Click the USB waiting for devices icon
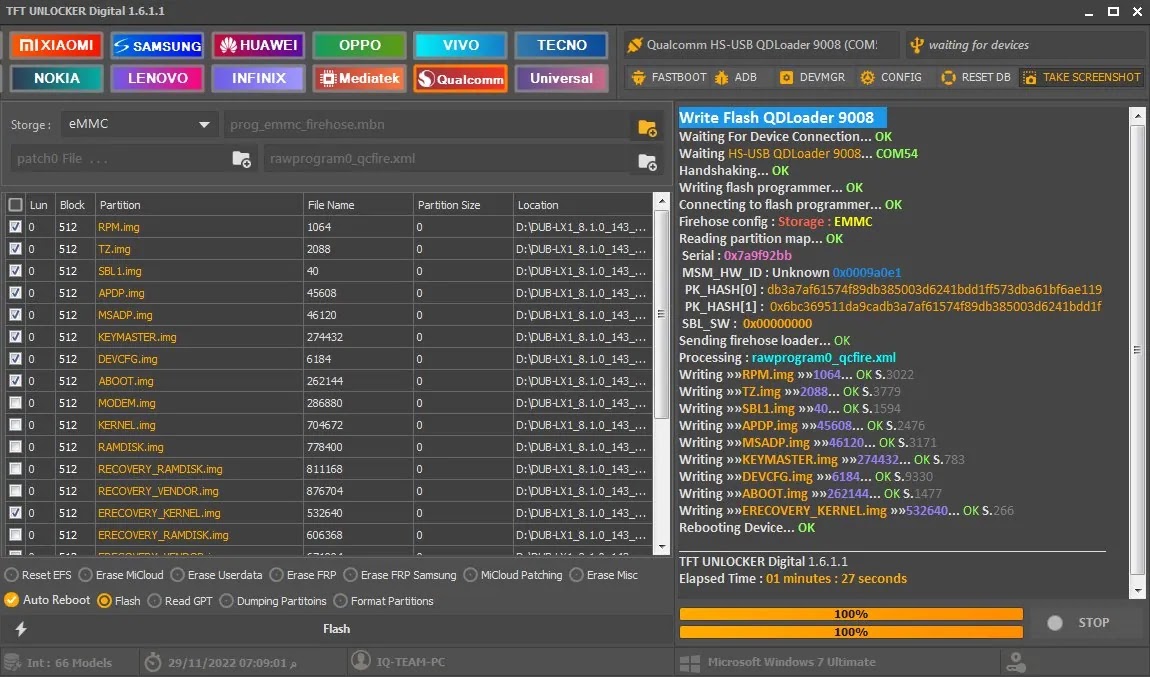The width and height of the screenshot is (1150, 677). (917, 45)
